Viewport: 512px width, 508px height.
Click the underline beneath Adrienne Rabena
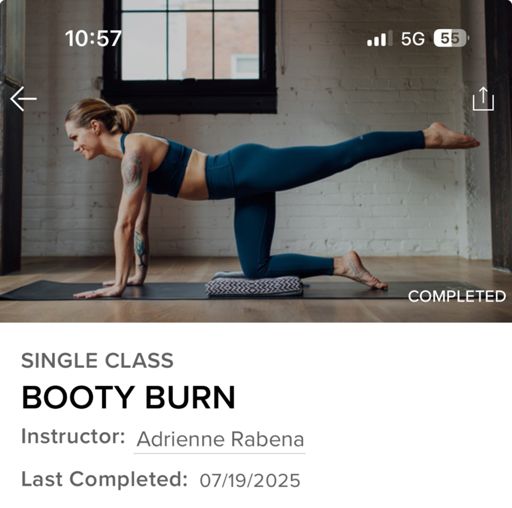(x=220, y=453)
